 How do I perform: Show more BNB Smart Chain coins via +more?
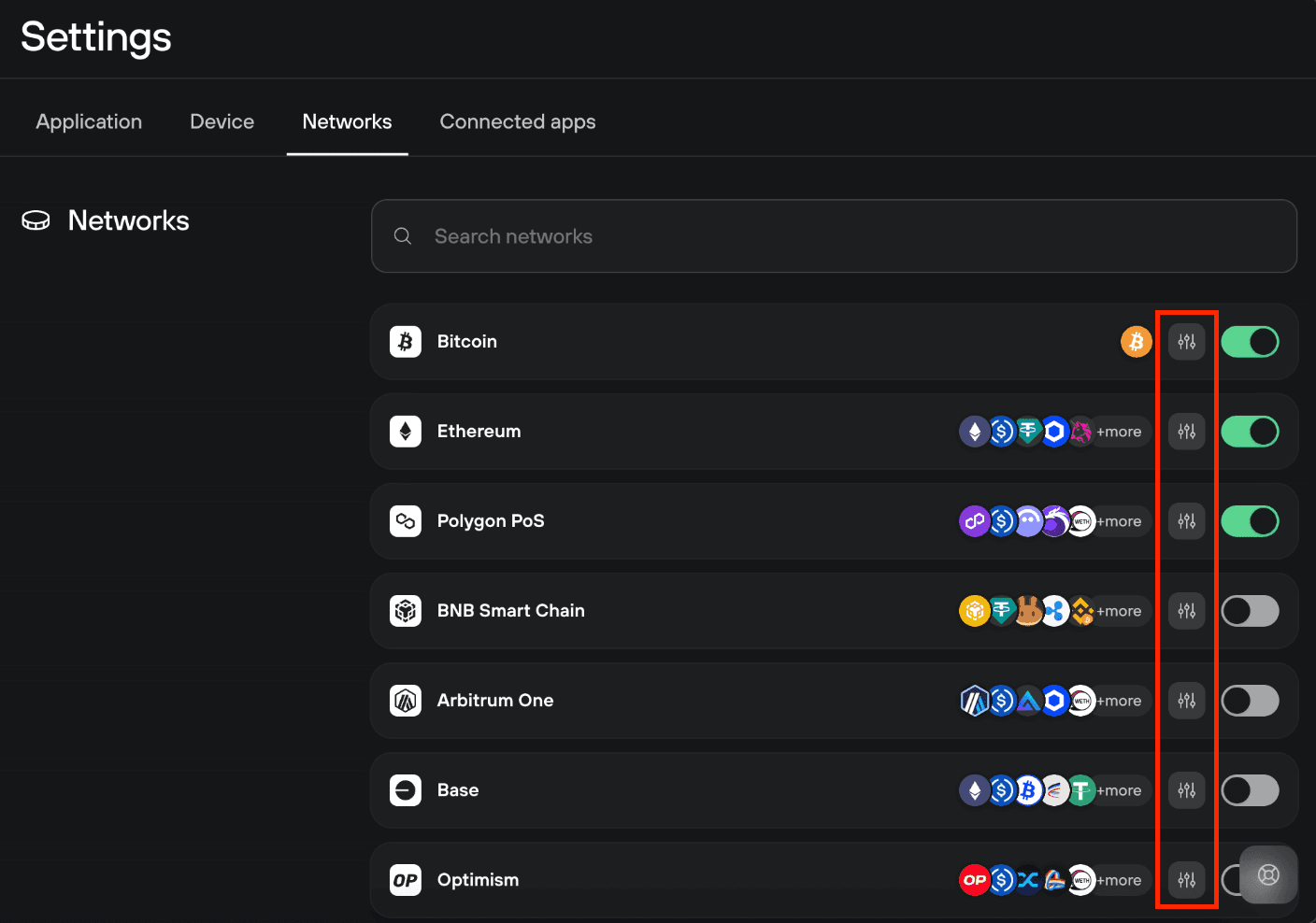(x=1119, y=611)
